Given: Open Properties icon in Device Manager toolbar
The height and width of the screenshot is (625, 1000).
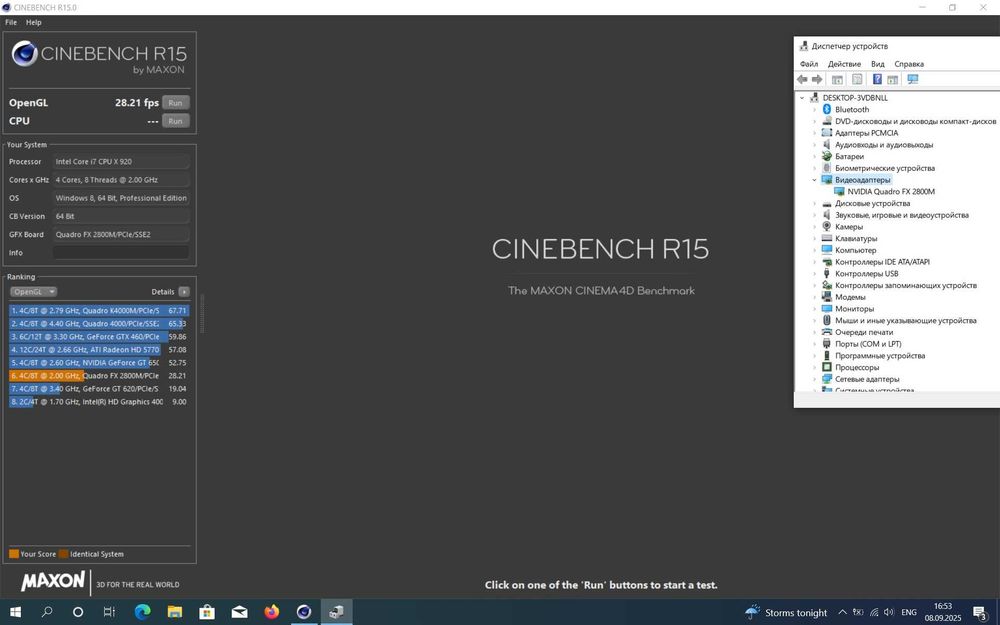Looking at the screenshot, I should pos(857,79).
